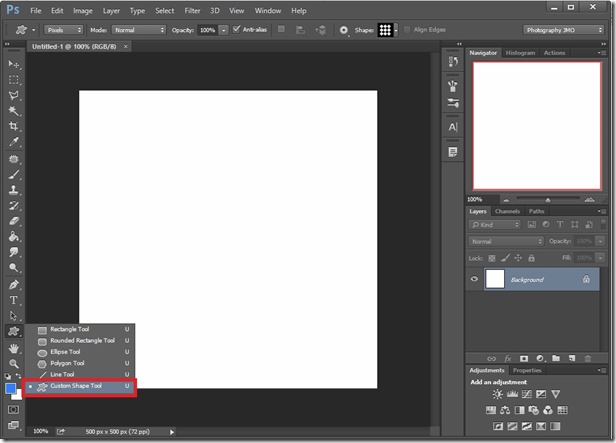This screenshot has width=616, height=443.
Task: Switch to the Histogram tab
Action: pos(520,53)
